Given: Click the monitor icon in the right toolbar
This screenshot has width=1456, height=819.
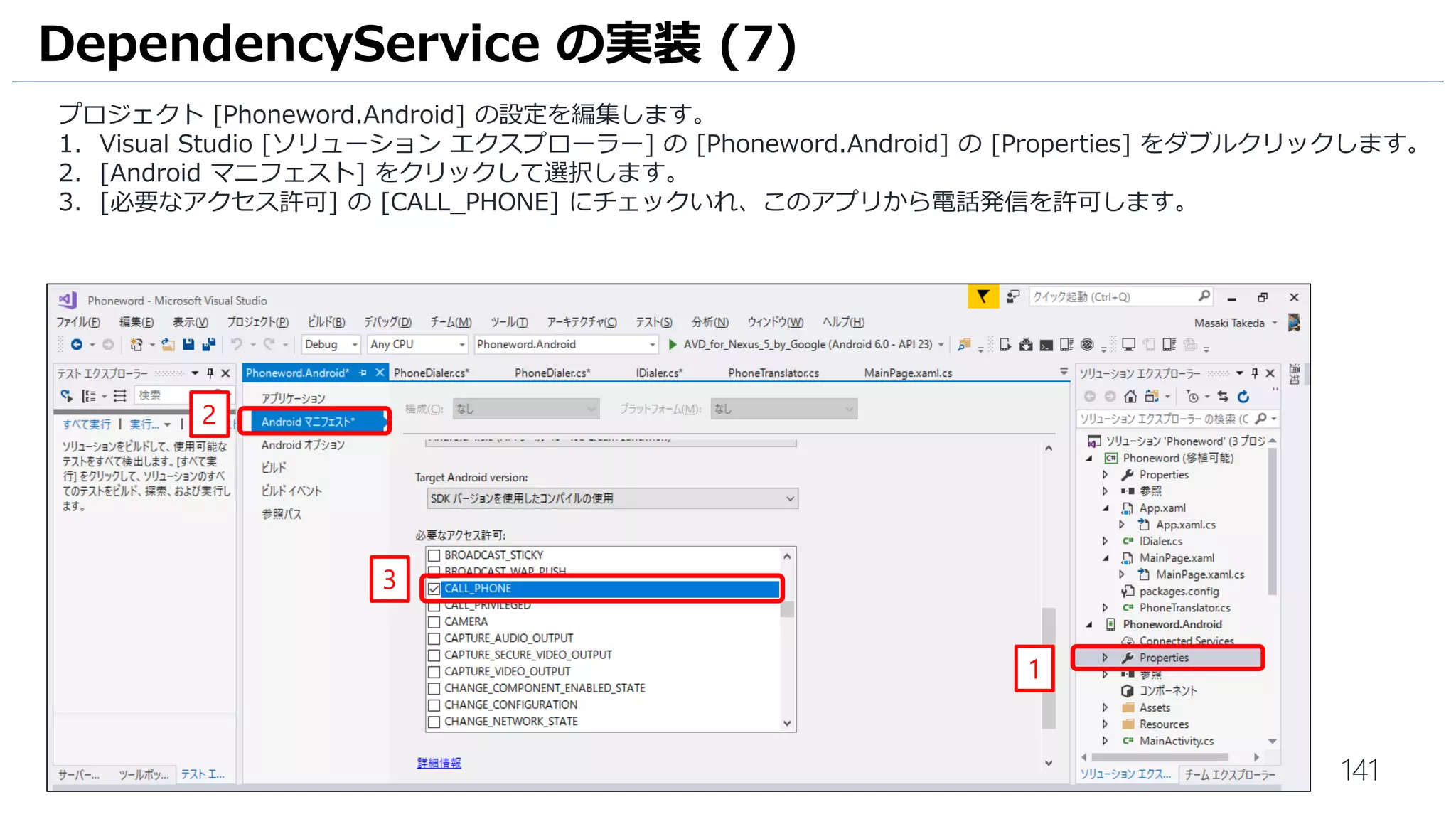Looking at the screenshot, I should pos(1128,345).
